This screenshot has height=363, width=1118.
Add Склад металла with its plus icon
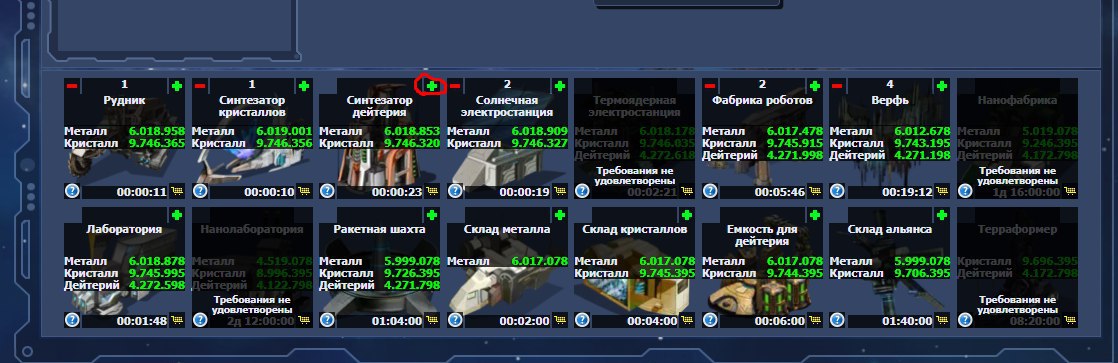click(560, 215)
